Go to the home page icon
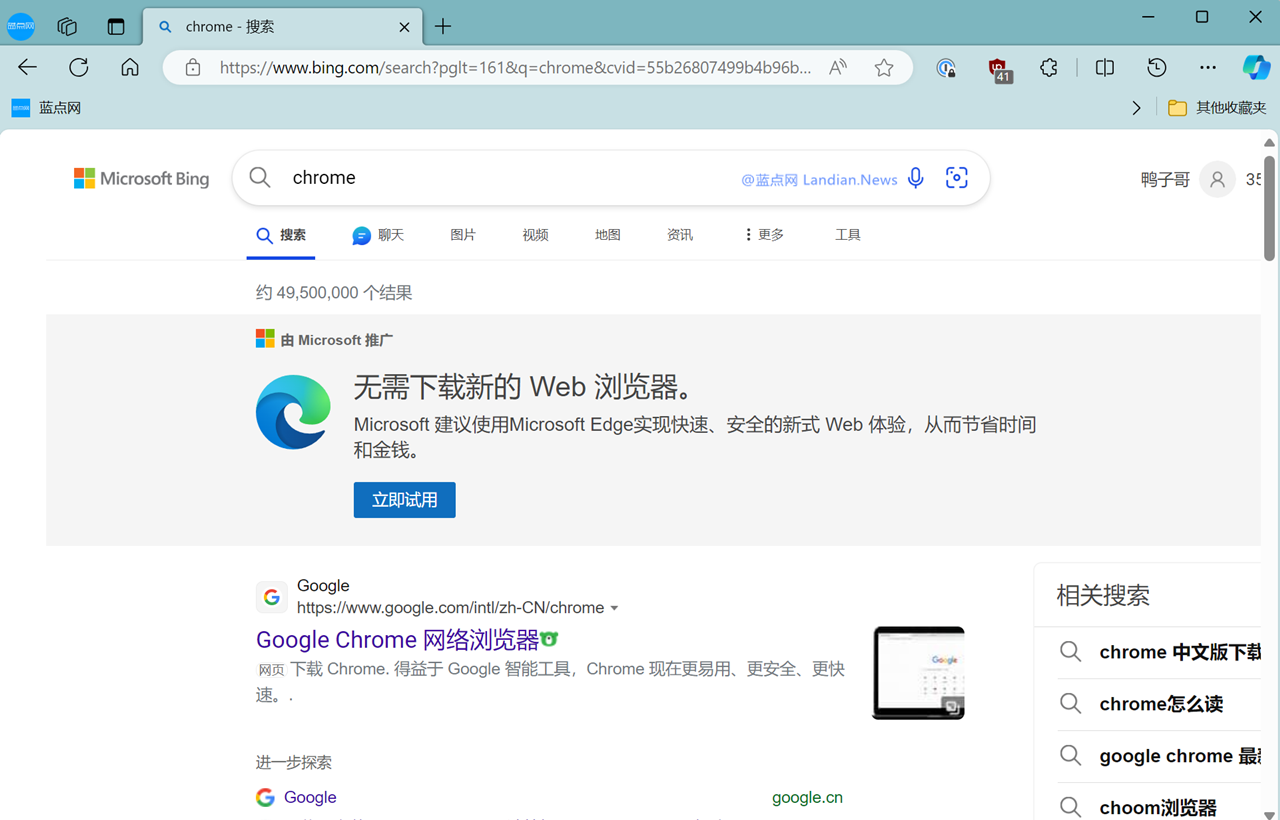The image size is (1280, 820). click(130, 68)
